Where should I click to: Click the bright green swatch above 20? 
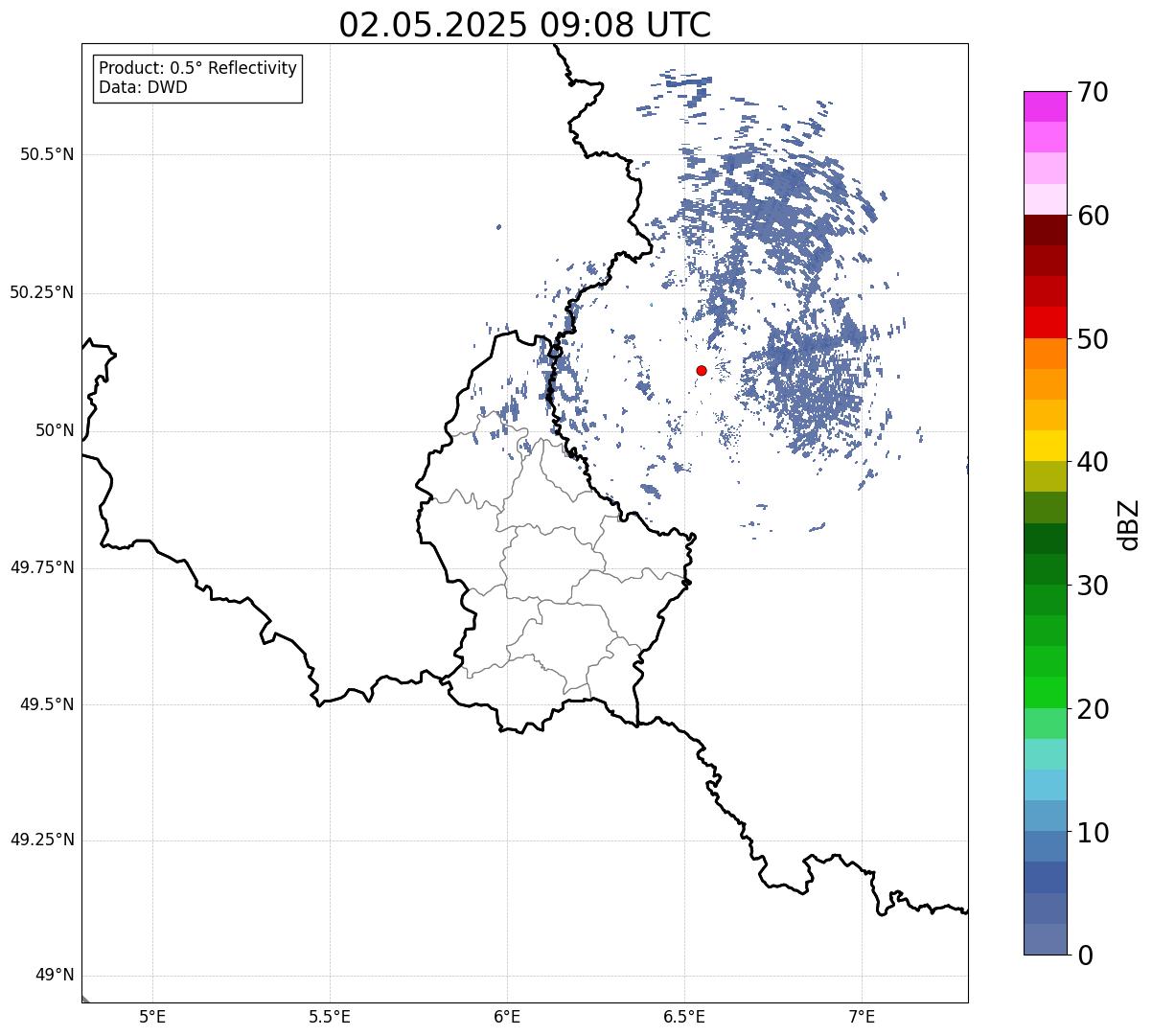click(x=1045, y=692)
